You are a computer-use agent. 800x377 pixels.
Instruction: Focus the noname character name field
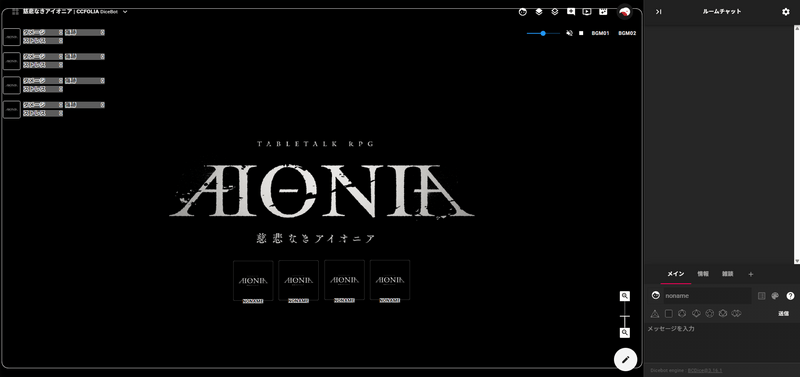click(x=707, y=296)
